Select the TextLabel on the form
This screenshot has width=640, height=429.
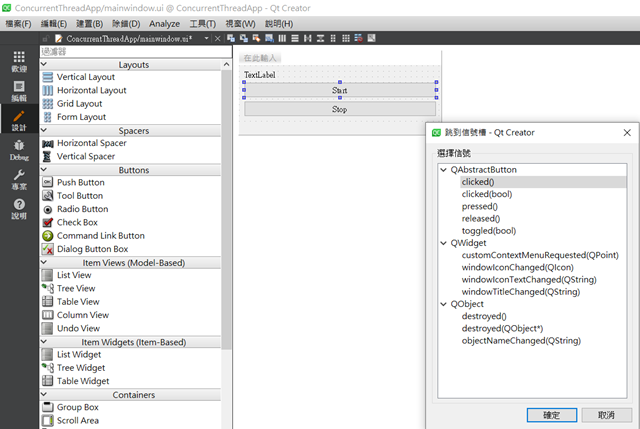point(260,75)
